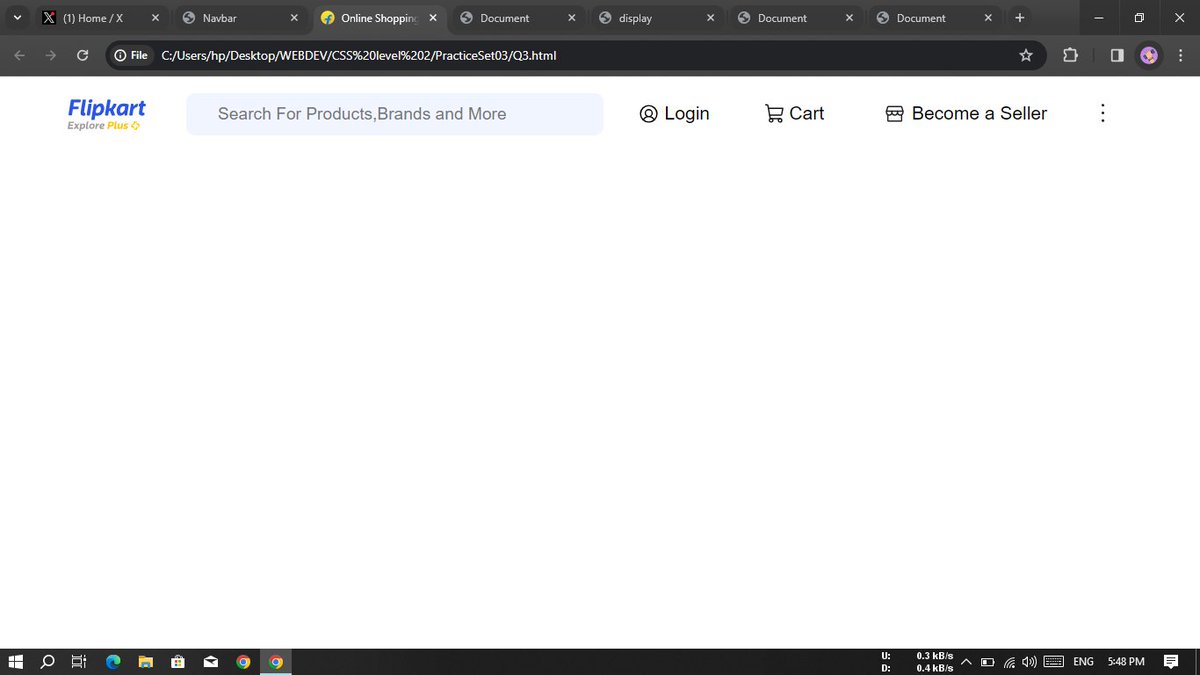This screenshot has height=675, width=1200.
Task: Close the Online Shopping tab
Action: pyautogui.click(x=433, y=18)
